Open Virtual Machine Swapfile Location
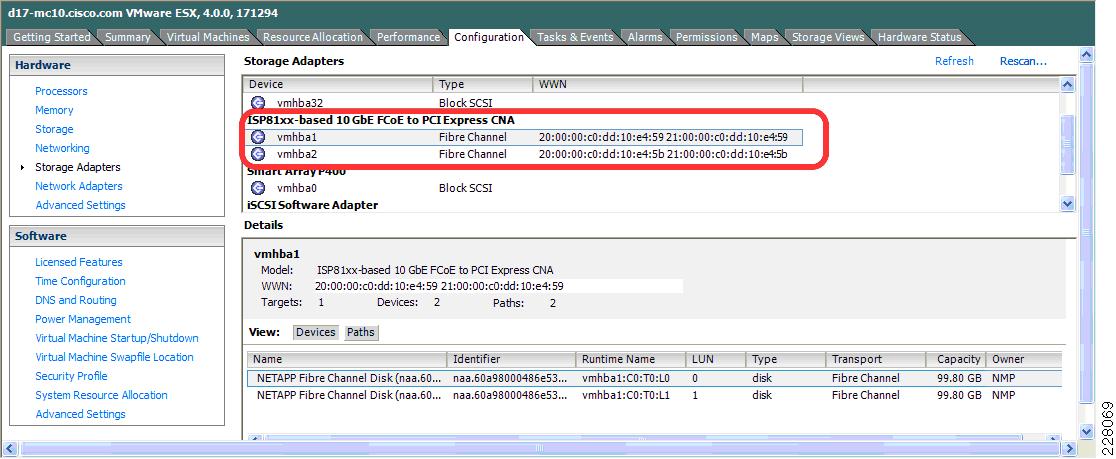Screen dimensions: 1116x459 114,357
